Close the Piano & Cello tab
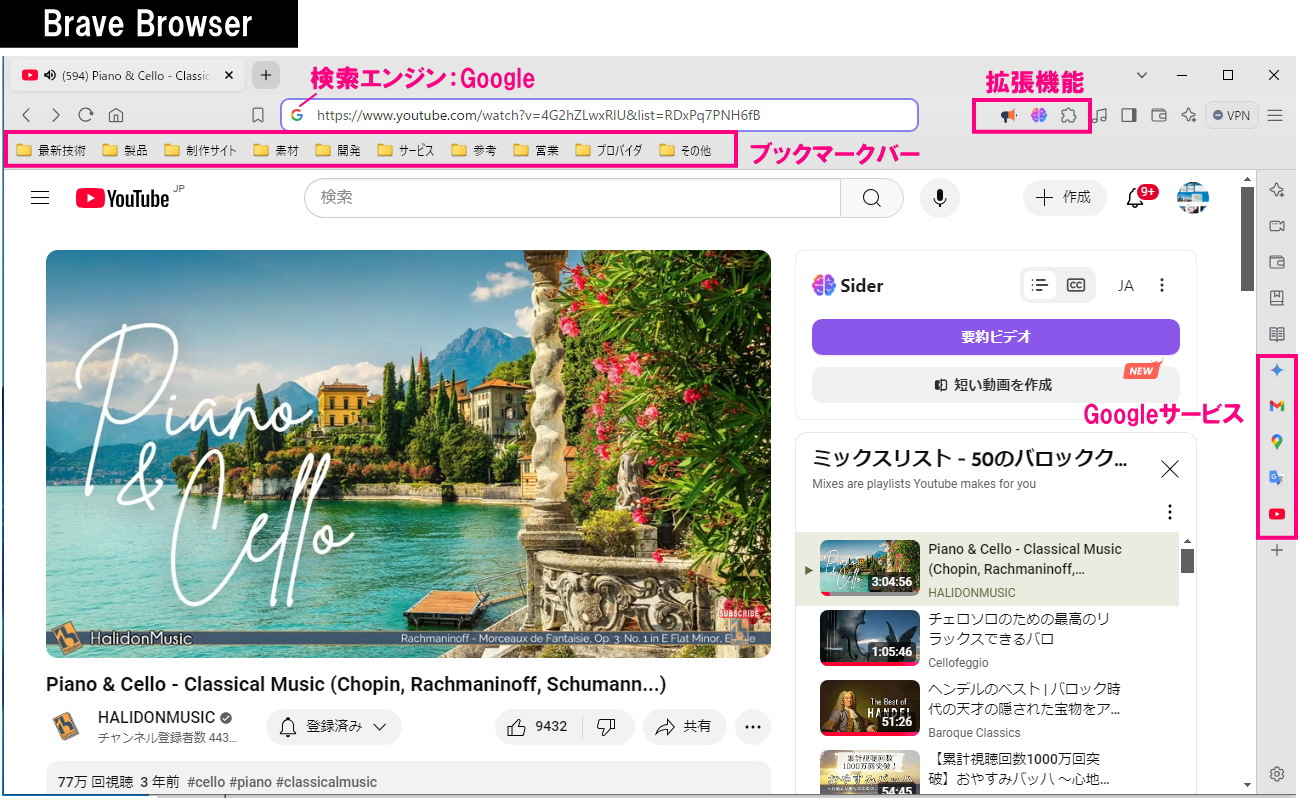The width and height of the screenshot is (1298, 800). click(229, 75)
